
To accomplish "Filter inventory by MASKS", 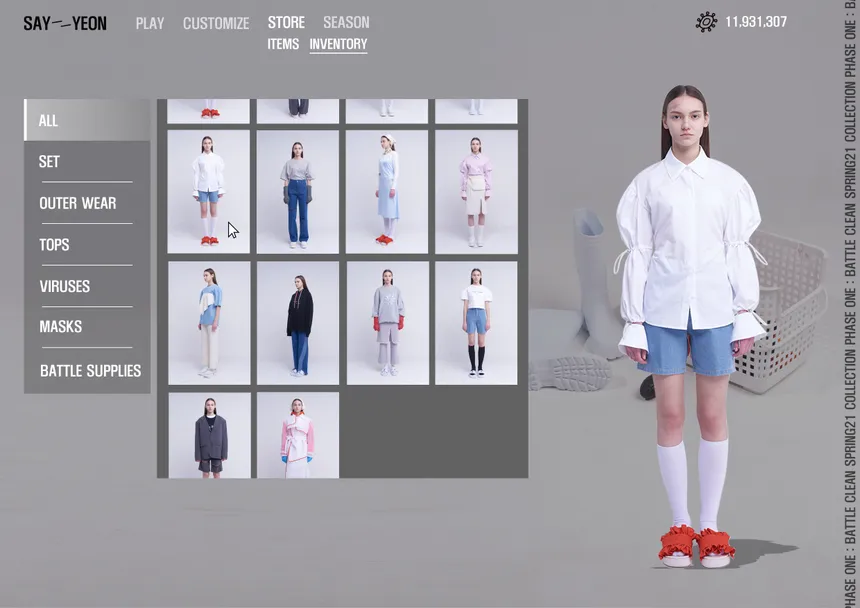I will [87, 327].
